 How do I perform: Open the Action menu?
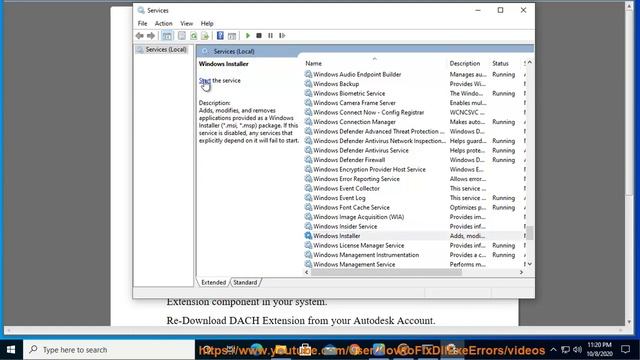pos(163,24)
